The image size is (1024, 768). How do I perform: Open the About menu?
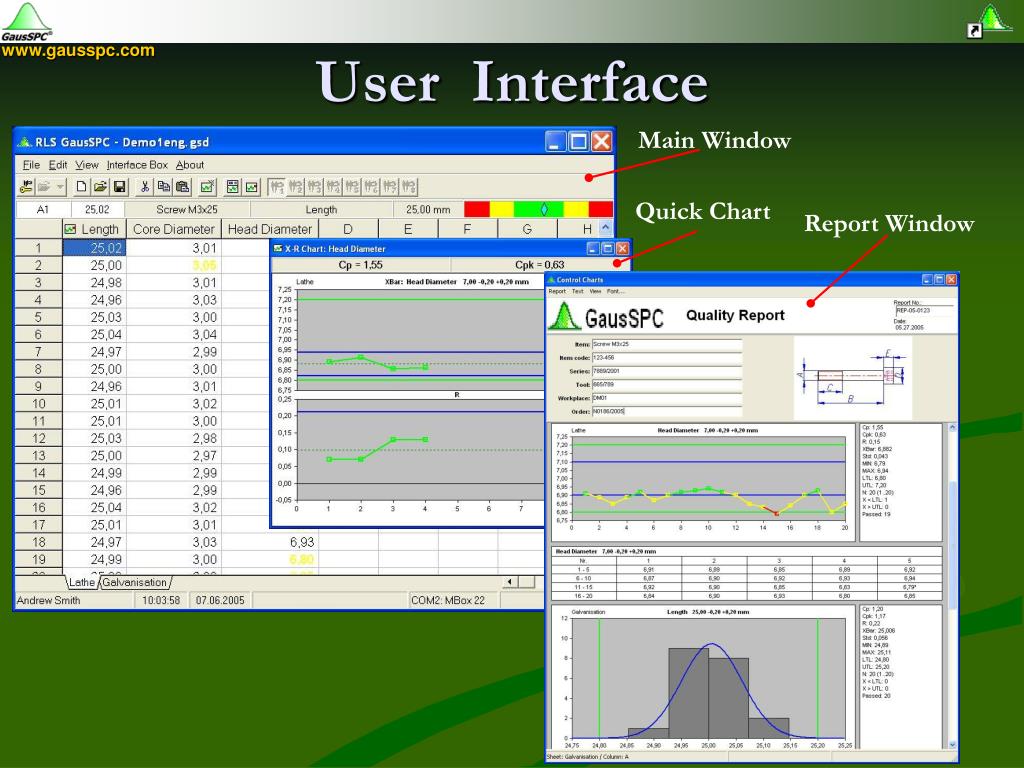(190, 165)
